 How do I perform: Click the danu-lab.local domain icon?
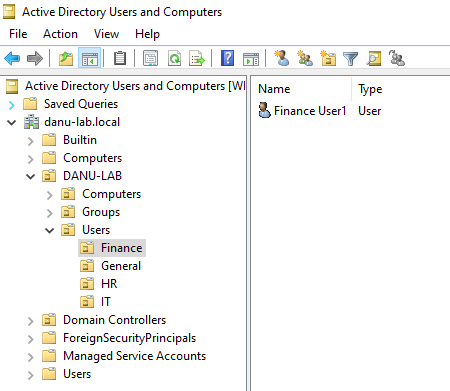pos(31,122)
